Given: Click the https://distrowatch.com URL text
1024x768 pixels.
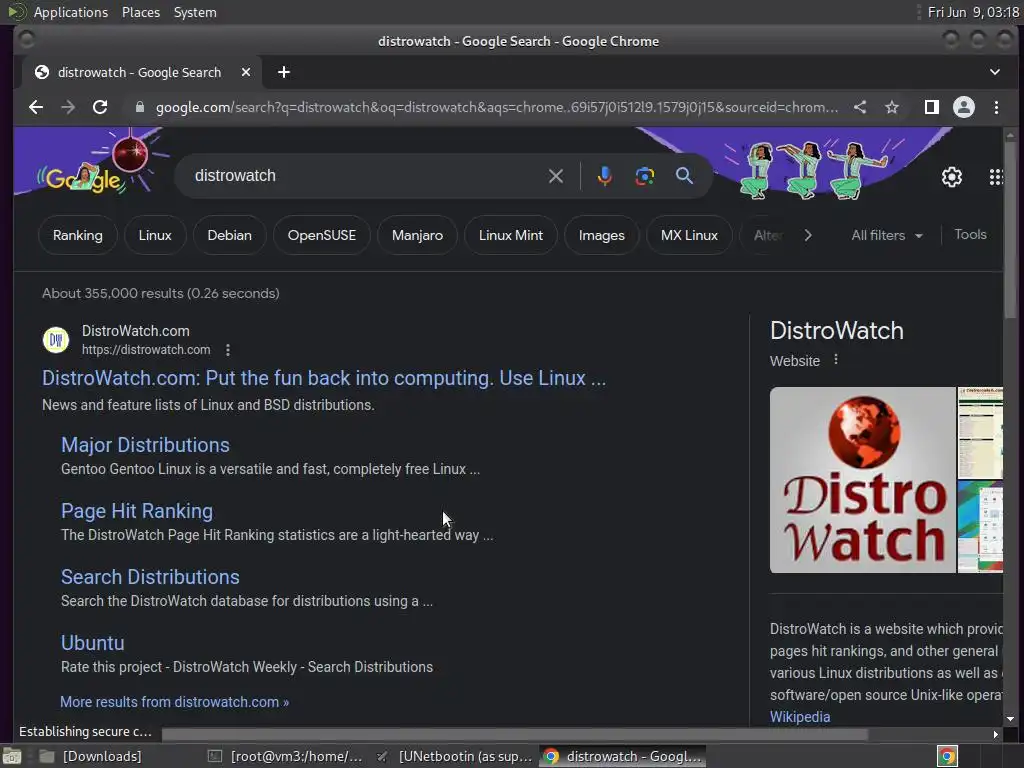Looking at the screenshot, I should (x=146, y=350).
